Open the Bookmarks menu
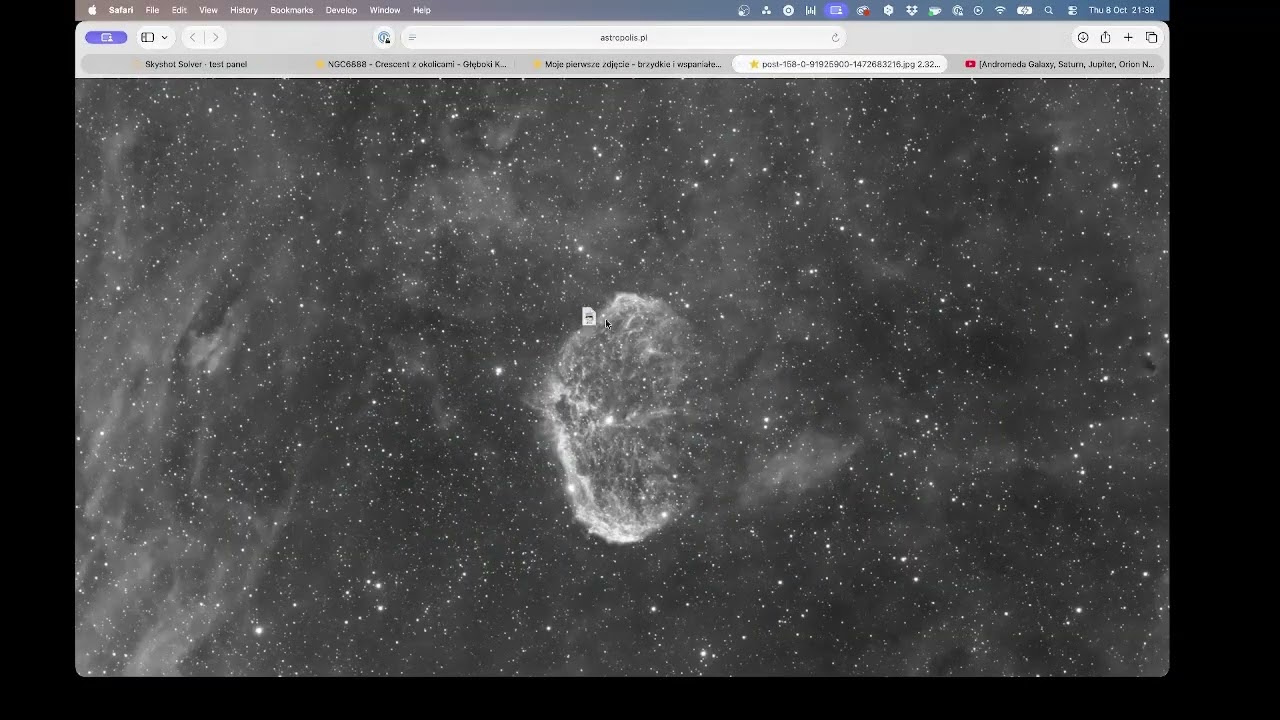 [x=292, y=10]
